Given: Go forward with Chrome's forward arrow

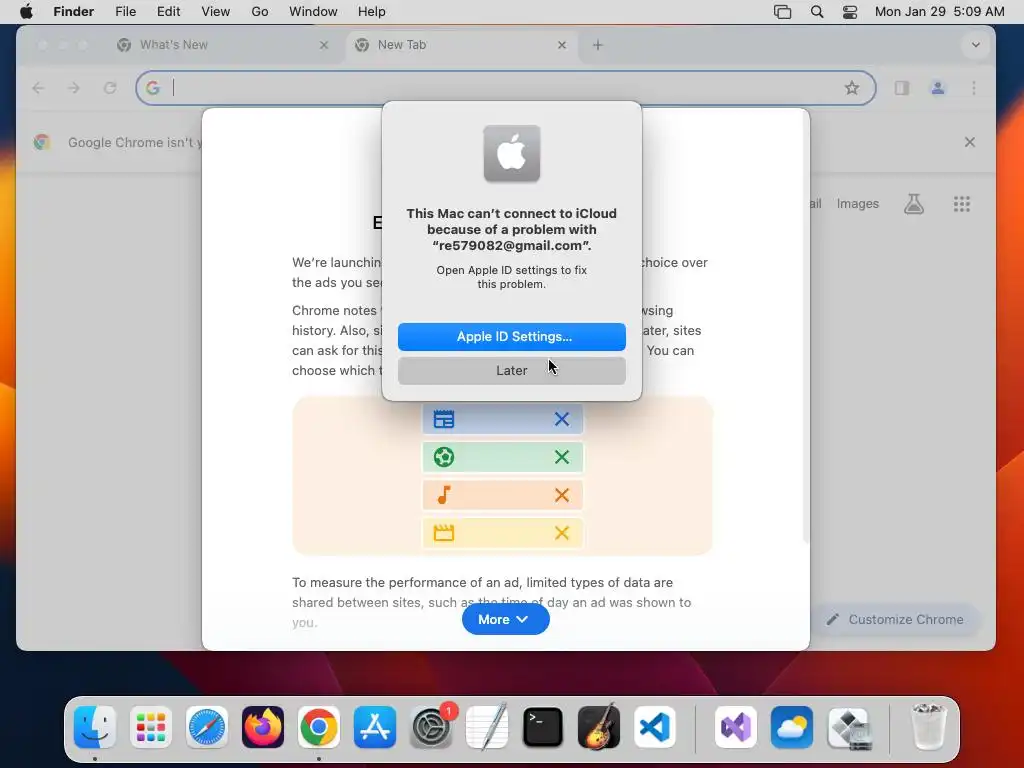Looking at the screenshot, I should (74, 88).
